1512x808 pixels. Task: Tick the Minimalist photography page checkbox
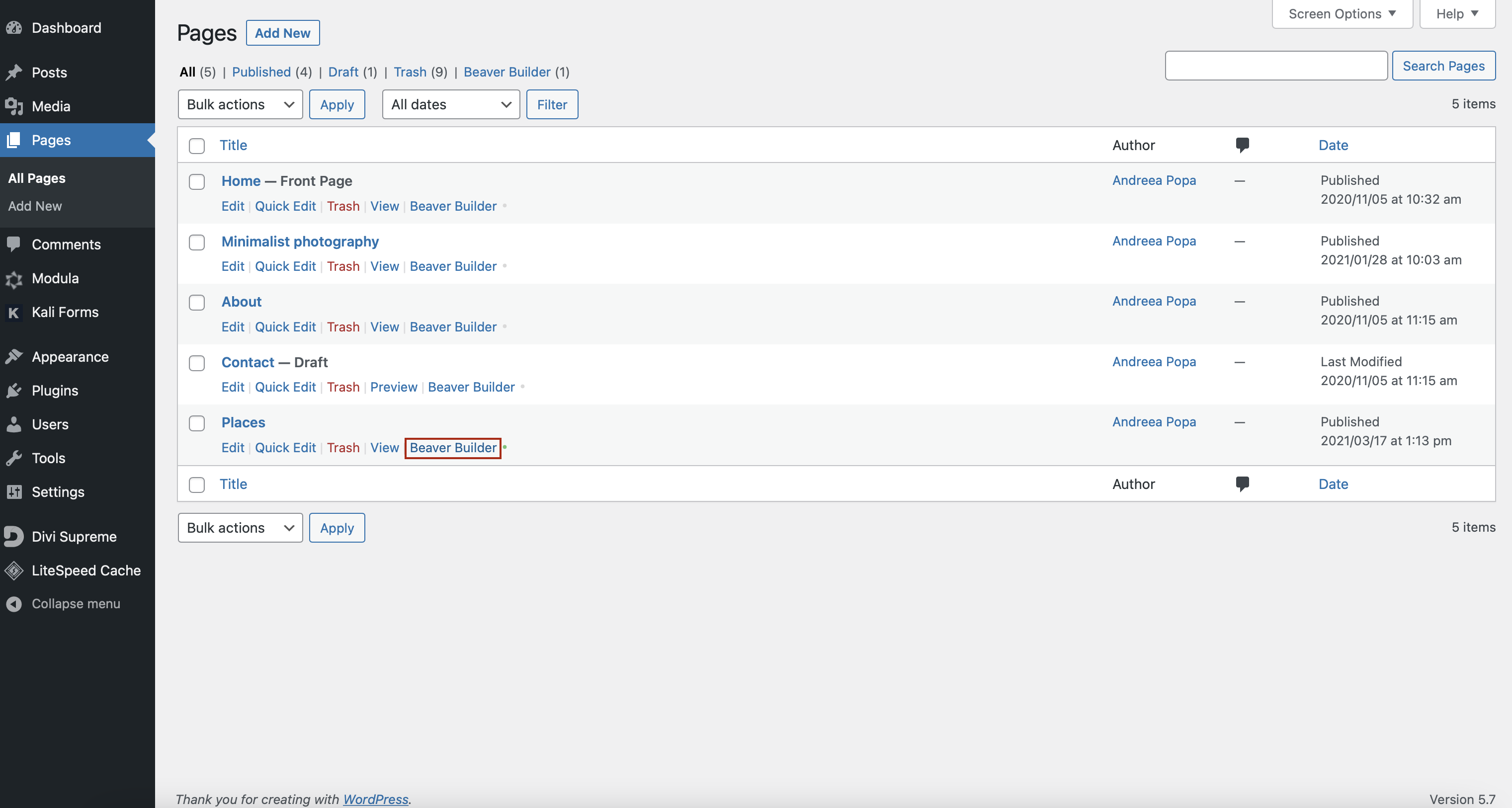[x=197, y=242]
